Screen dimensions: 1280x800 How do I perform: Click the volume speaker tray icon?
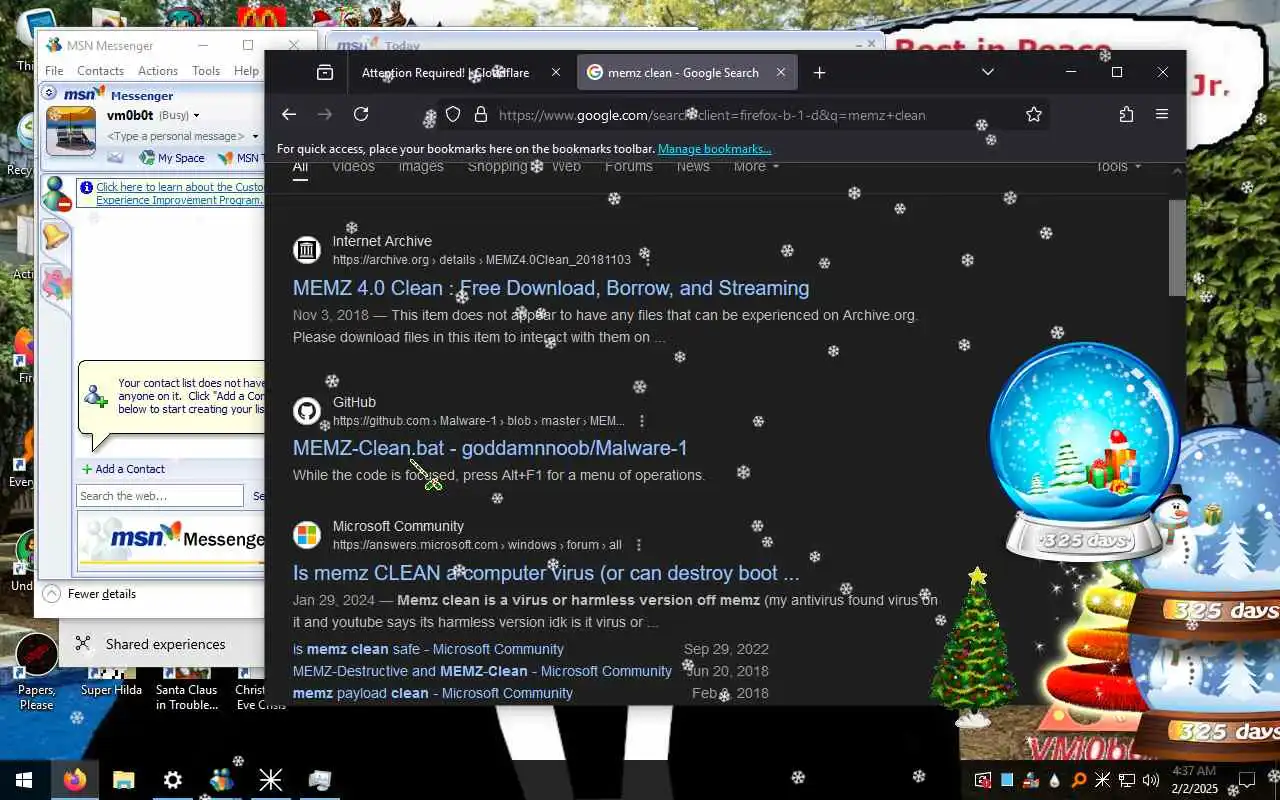pyautogui.click(x=1150, y=780)
